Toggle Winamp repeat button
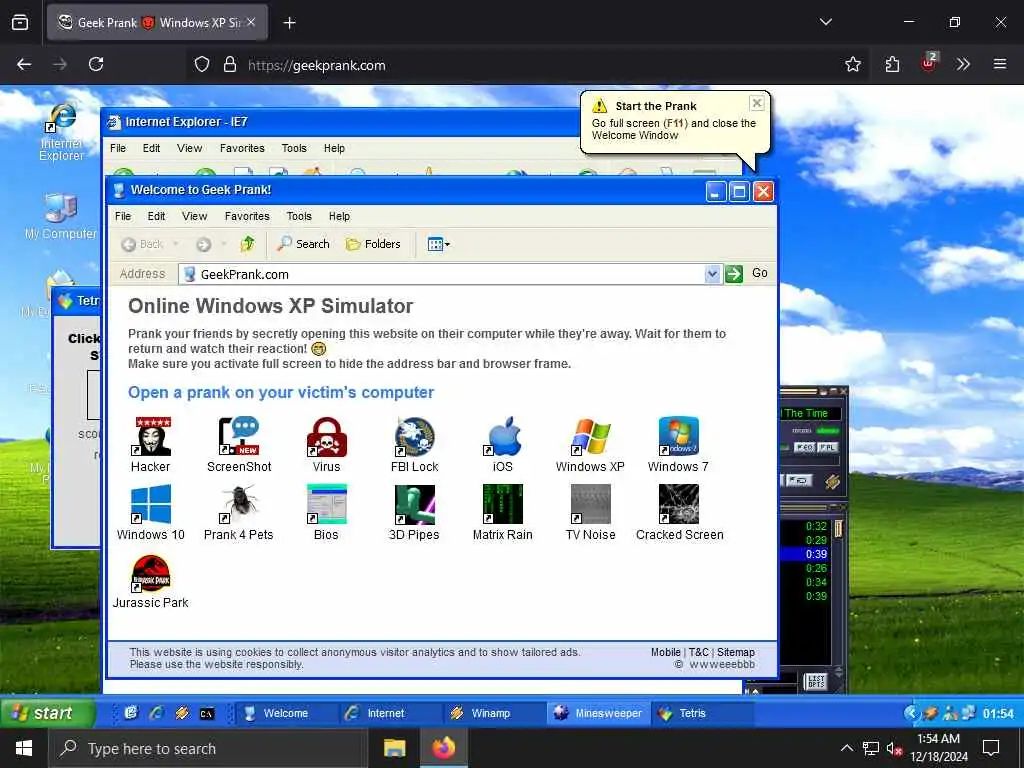The height and width of the screenshot is (768, 1024). click(x=799, y=481)
